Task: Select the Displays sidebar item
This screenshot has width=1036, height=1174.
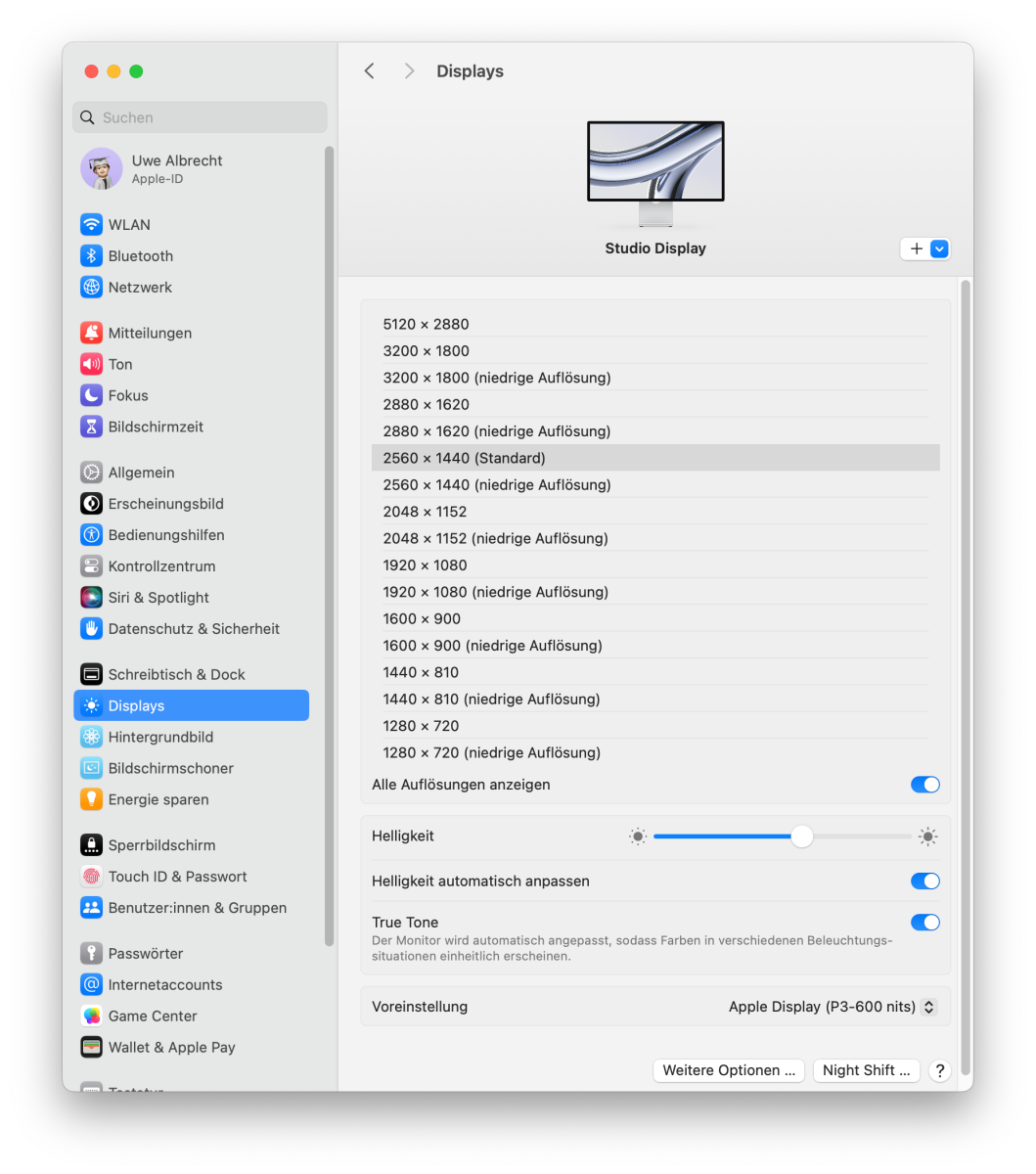Action: [192, 706]
